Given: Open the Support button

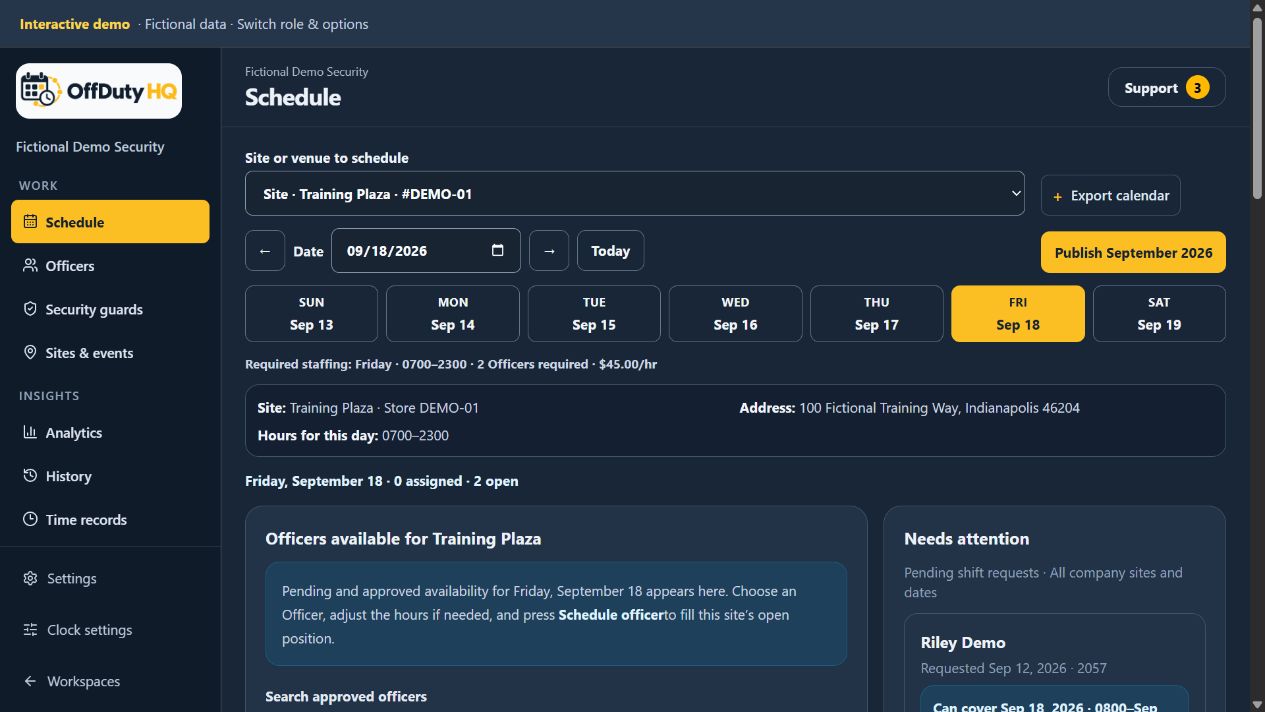Looking at the screenshot, I should click(x=1167, y=88).
